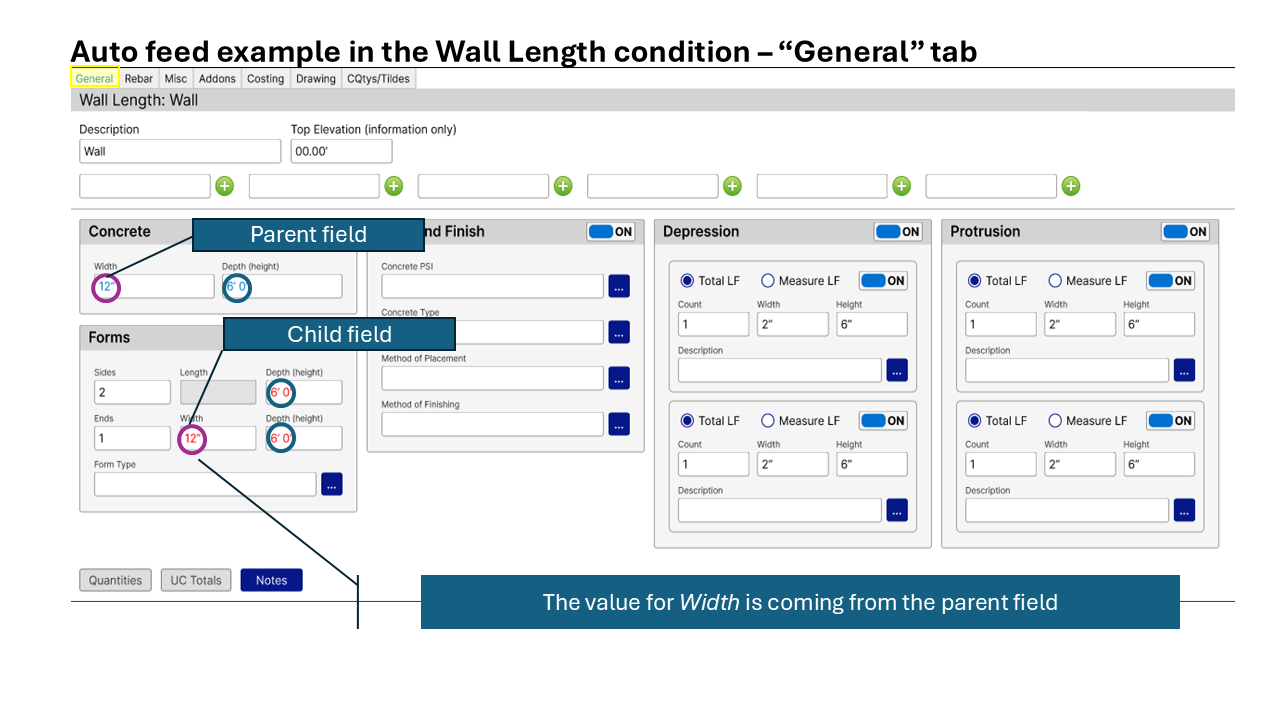Viewport: 1280px width, 720px height.
Task: Toggle the Protrusion section ON switch
Action: [1185, 232]
